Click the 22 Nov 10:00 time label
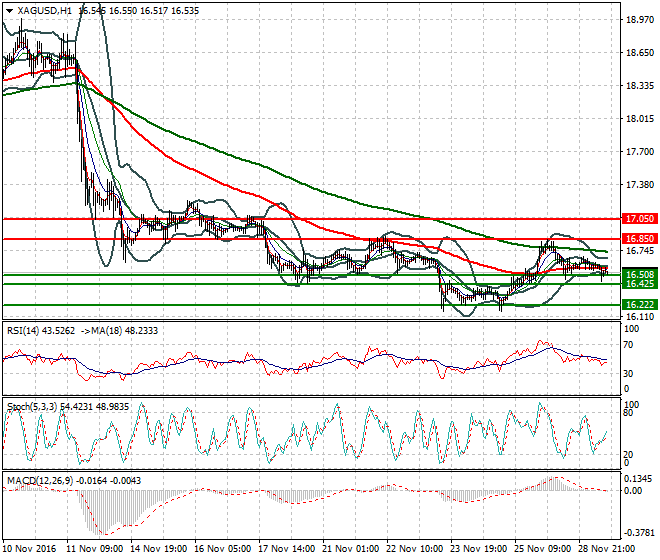This screenshot has height=560, width=660. pyautogui.click(x=415, y=549)
